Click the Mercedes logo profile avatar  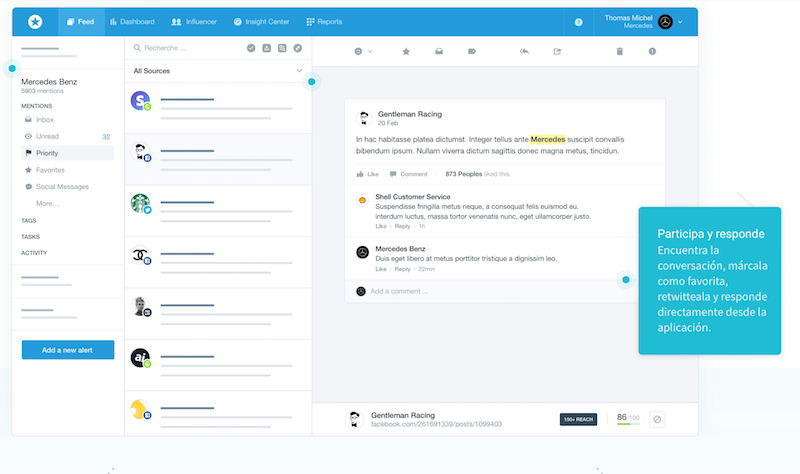click(x=665, y=22)
